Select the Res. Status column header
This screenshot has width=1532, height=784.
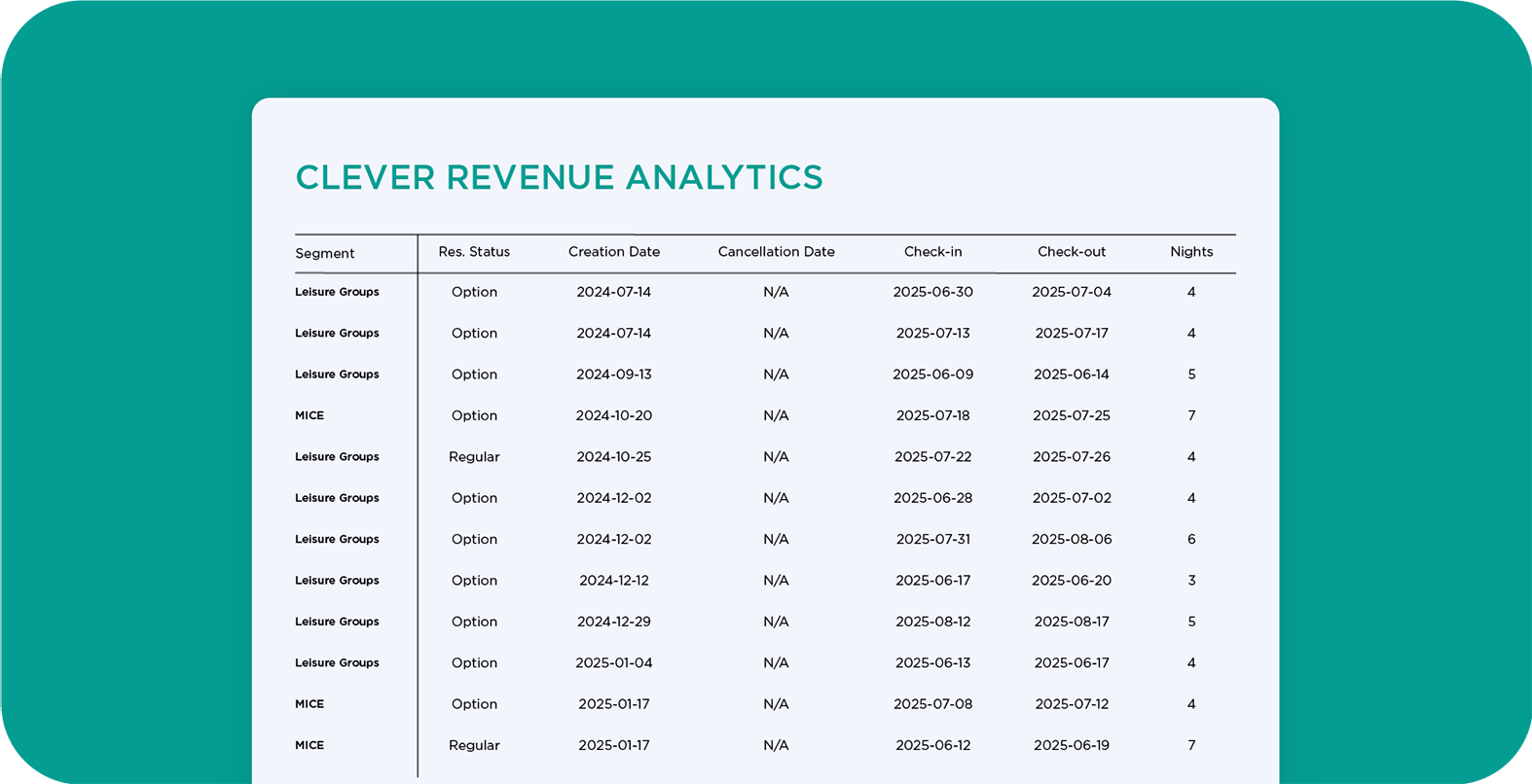pos(474,252)
